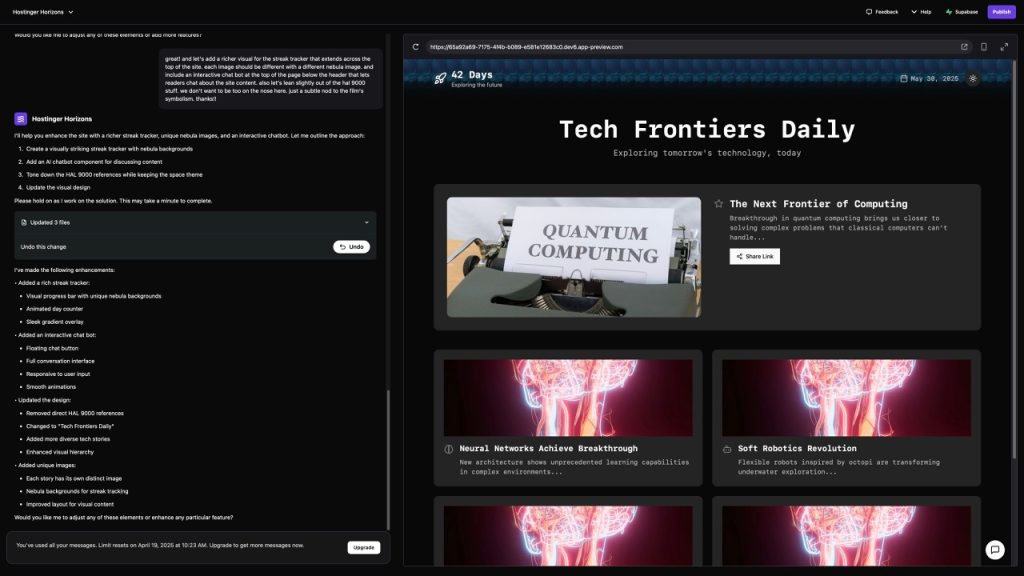
Task: Click the rocket icon beside 42 Days
Action: pos(440,79)
